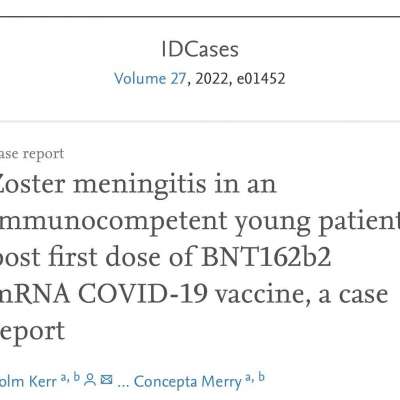Screen dimensions: 400x400
Task: Click the word 'meningitis' in the heading
Action: coord(139,186)
